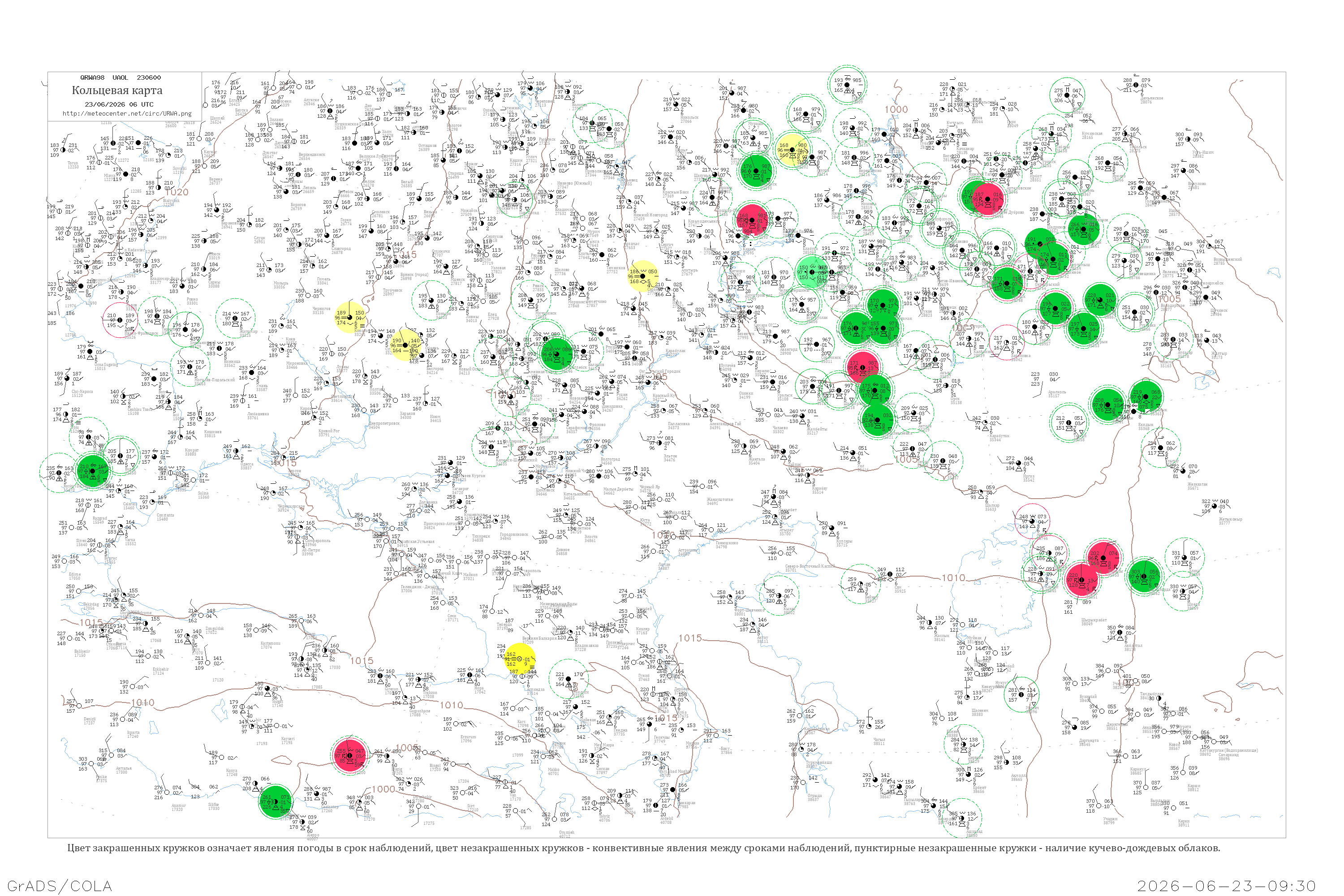Select the 'Torun' station label

tap(73, 164)
